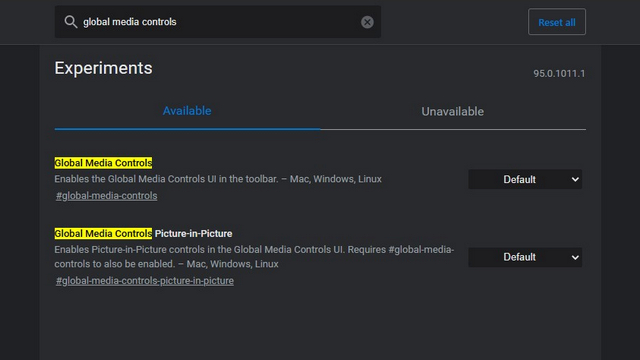
Task: Click the gray underline beneath Unavailable tab
Action: pyautogui.click(x=453, y=129)
